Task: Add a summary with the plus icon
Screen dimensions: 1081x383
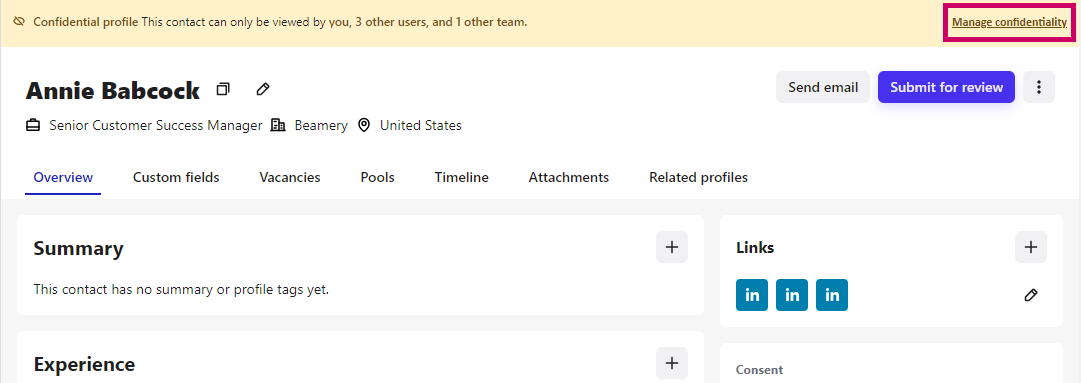Action: coord(671,247)
